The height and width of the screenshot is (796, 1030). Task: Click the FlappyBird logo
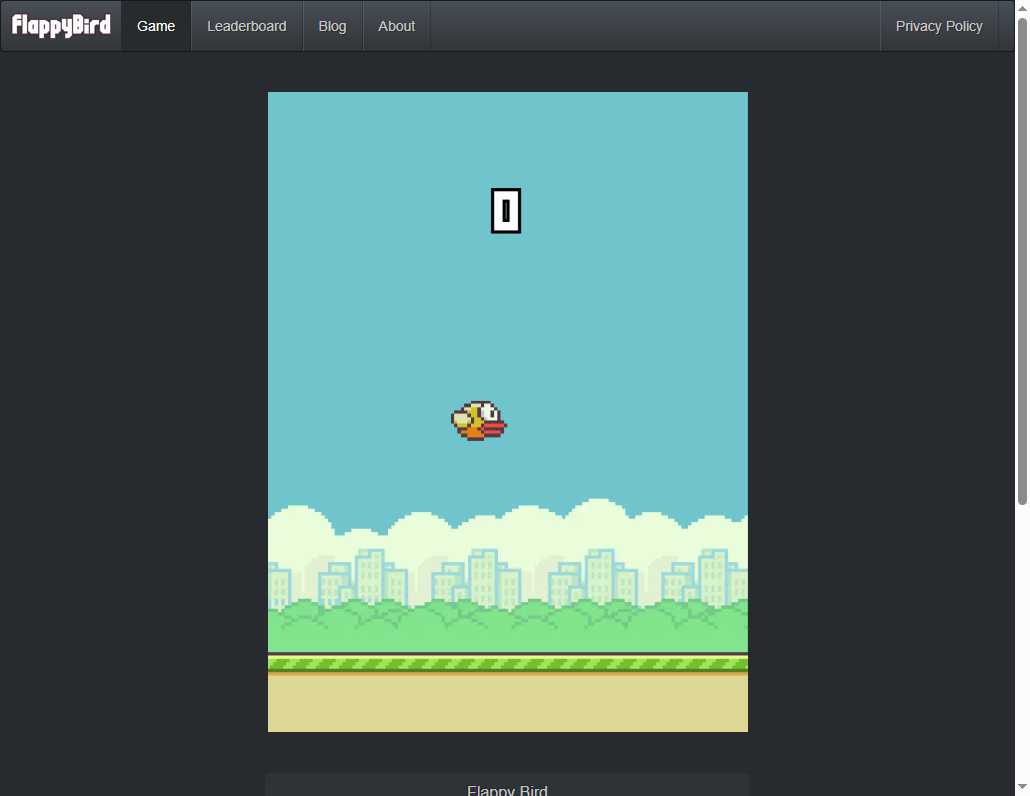coord(60,25)
